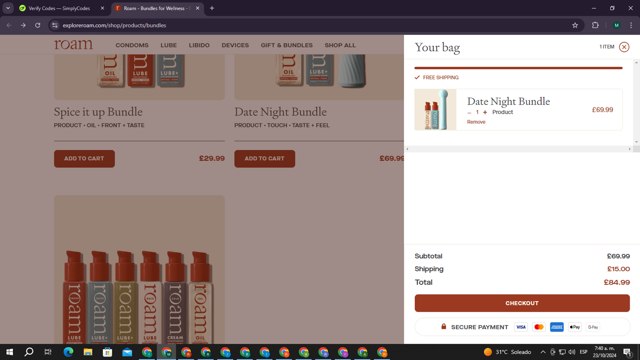Screen dimensions: 640x360
Task: Click the bag panel horizontal scrollbar
Action: [x=518, y=149]
